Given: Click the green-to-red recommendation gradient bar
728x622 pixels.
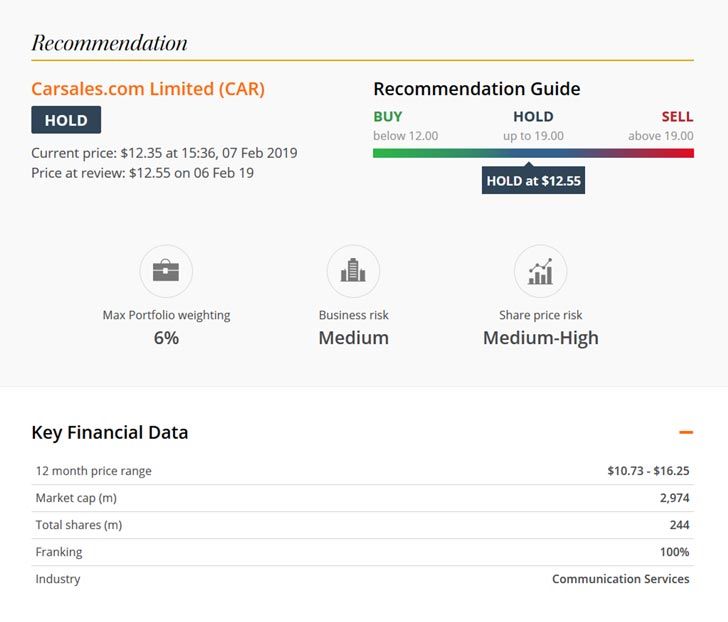Looking at the screenshot, I should 533,153.
